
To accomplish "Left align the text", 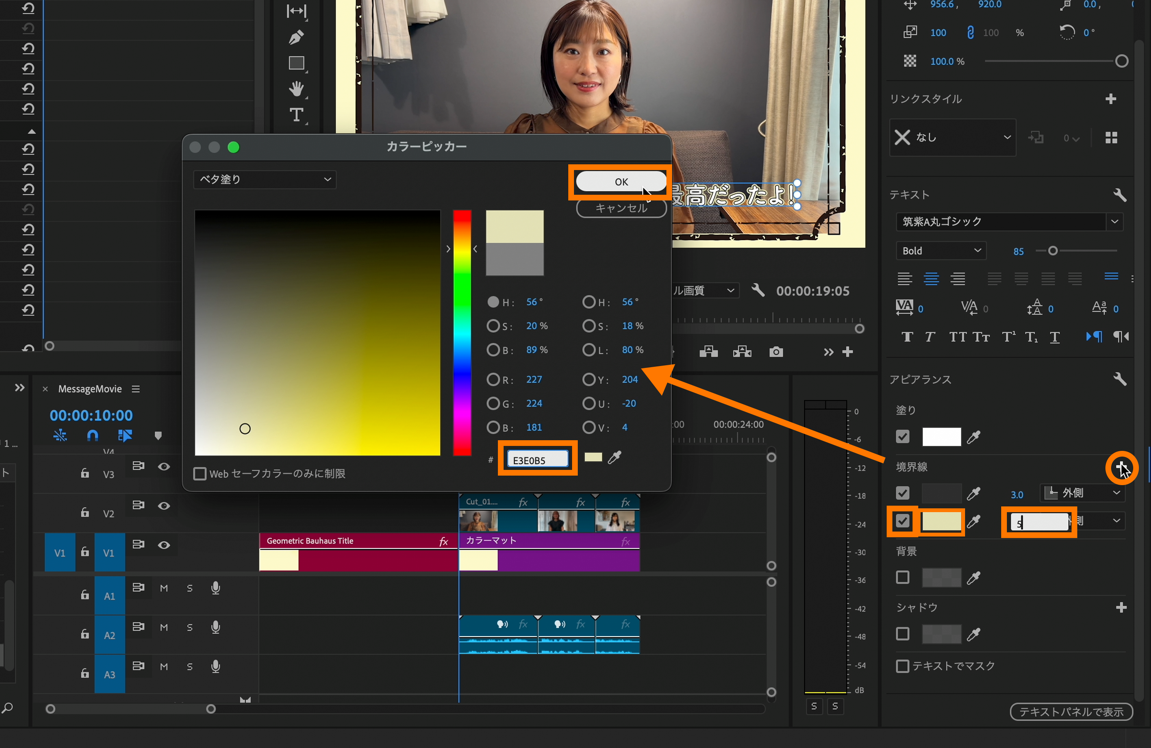I will click(904, 279).
